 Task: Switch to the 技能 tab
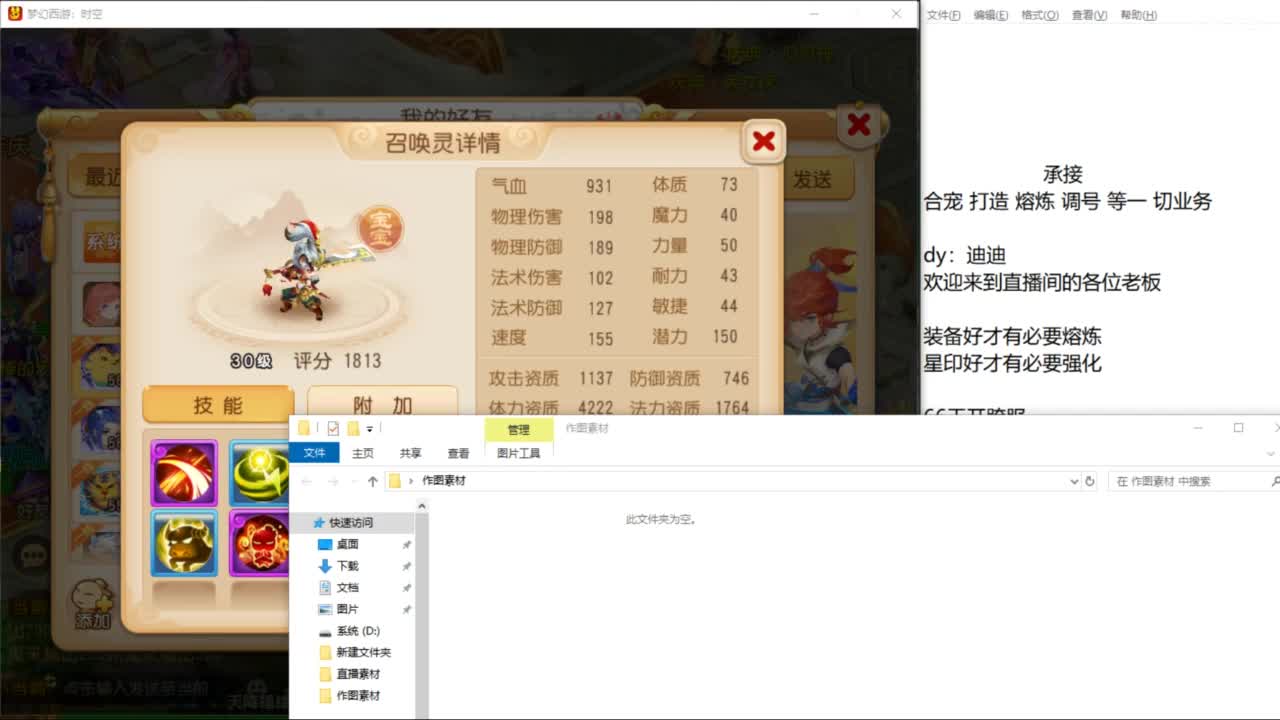218,405
